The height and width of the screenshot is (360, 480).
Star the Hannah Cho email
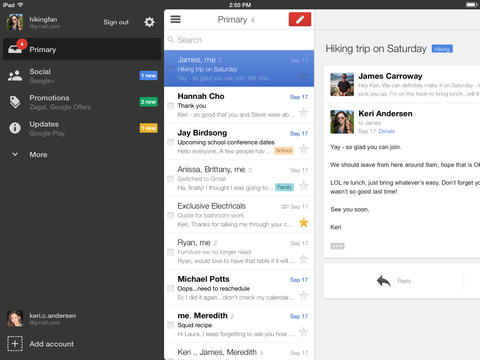click(x=303, y=112)
